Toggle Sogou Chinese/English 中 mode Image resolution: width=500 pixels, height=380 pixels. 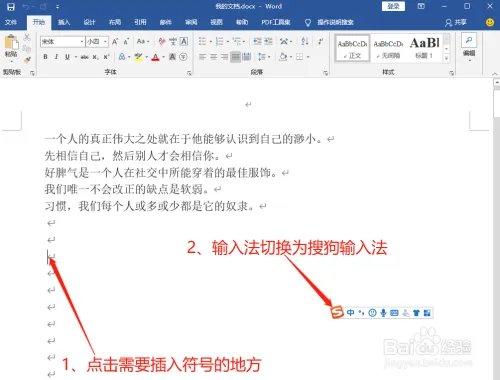tap(351, 313)
